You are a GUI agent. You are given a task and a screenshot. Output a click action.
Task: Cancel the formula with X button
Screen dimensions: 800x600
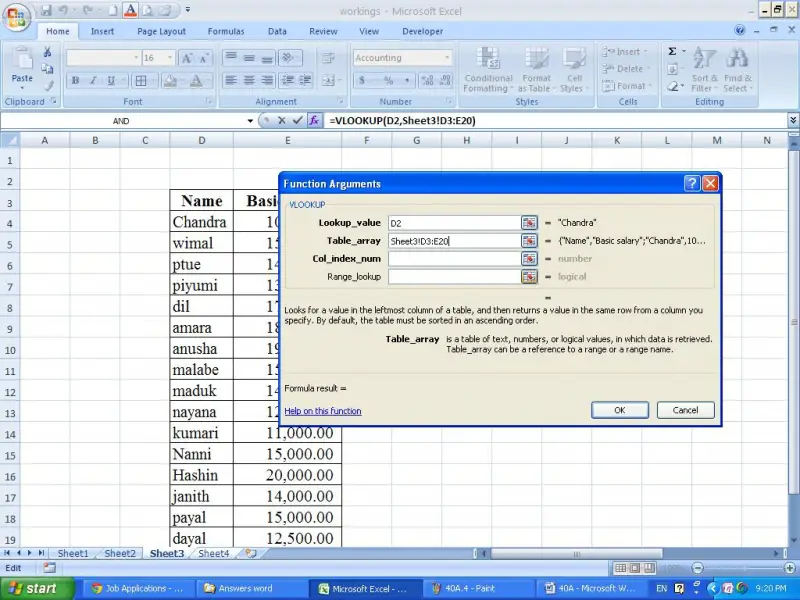(282, 121)
